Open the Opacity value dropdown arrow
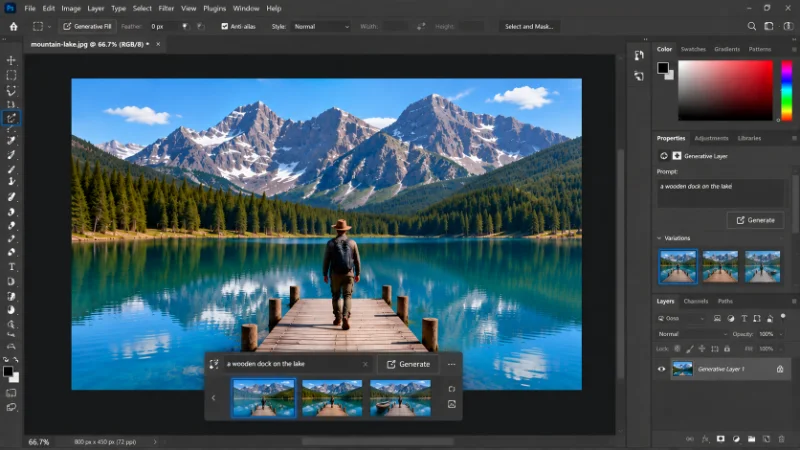The image size is (800, 450). (x=781, y=334)
